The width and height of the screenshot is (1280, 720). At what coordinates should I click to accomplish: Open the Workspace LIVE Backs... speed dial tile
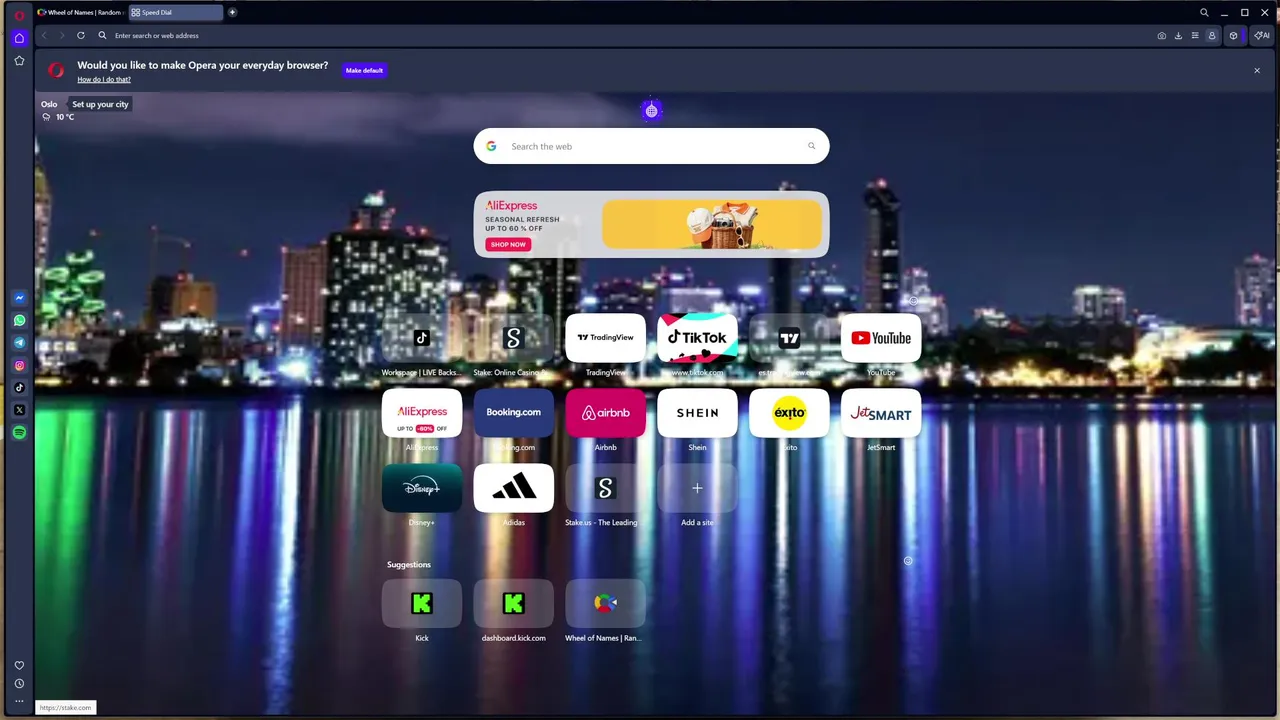coord(421,338)
